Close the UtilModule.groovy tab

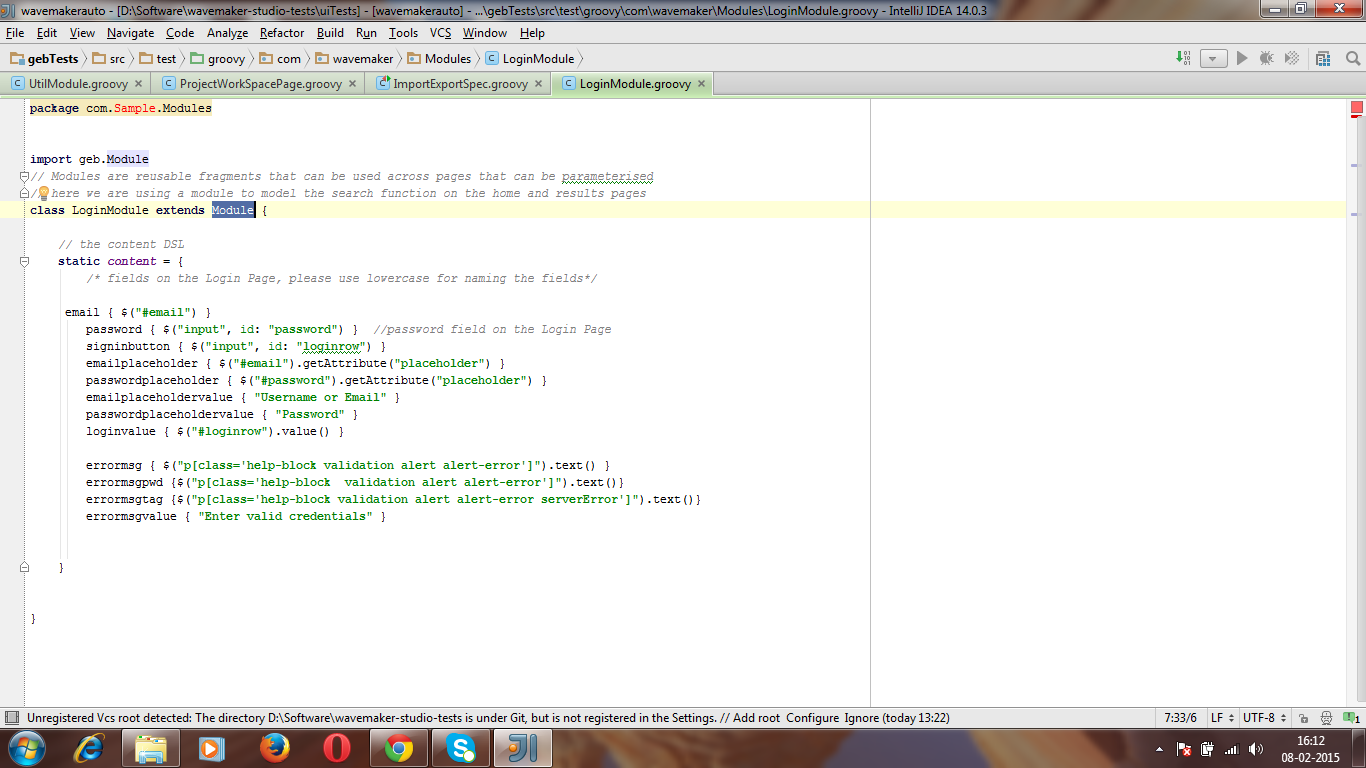(138, 84)
